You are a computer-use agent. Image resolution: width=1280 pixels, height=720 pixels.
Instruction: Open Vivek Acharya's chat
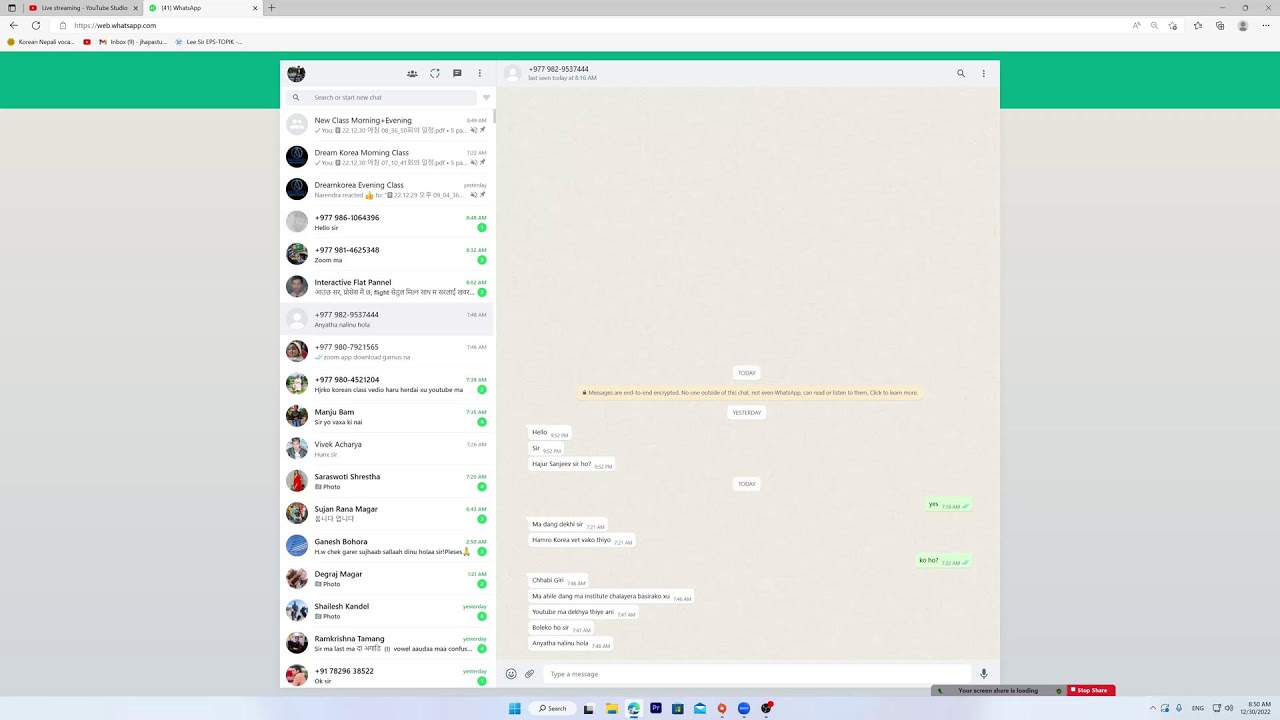pos(387,448)
